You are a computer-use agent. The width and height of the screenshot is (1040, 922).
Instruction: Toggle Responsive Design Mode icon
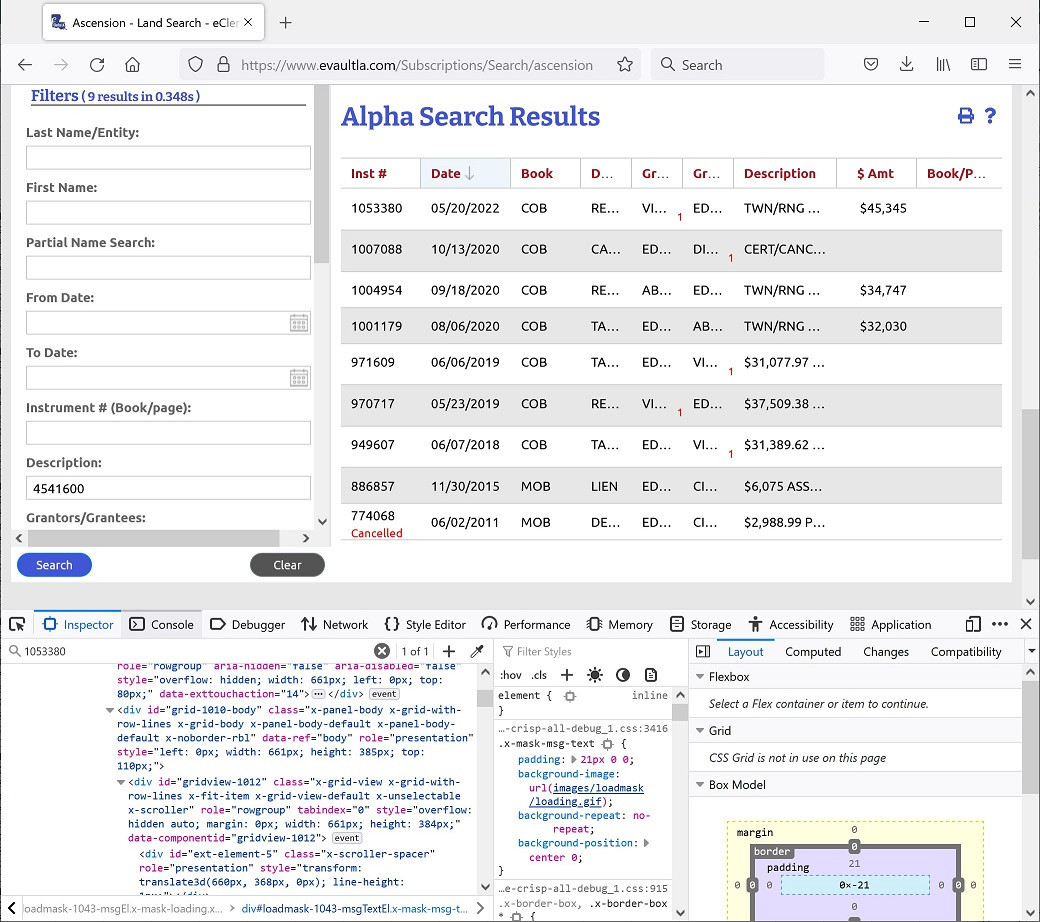(x=973, y=624)
